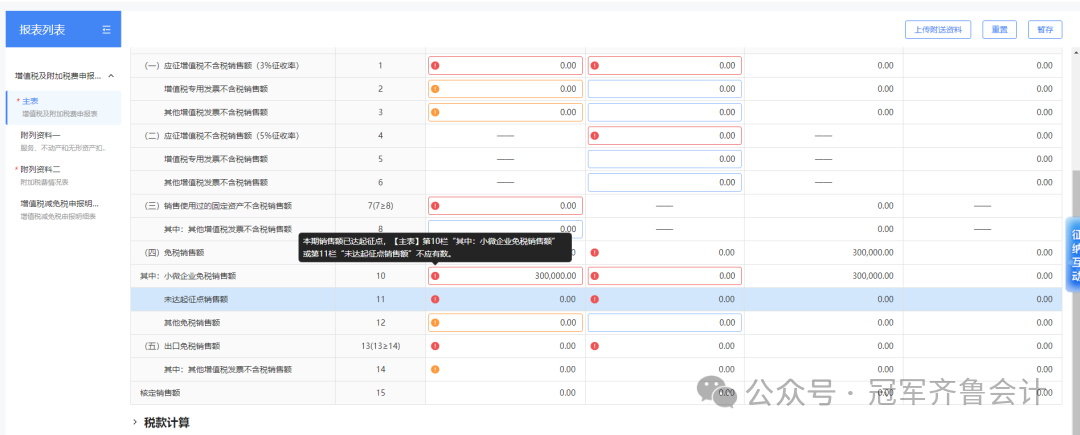Click the 重置 button

click(x=999, y=30)
